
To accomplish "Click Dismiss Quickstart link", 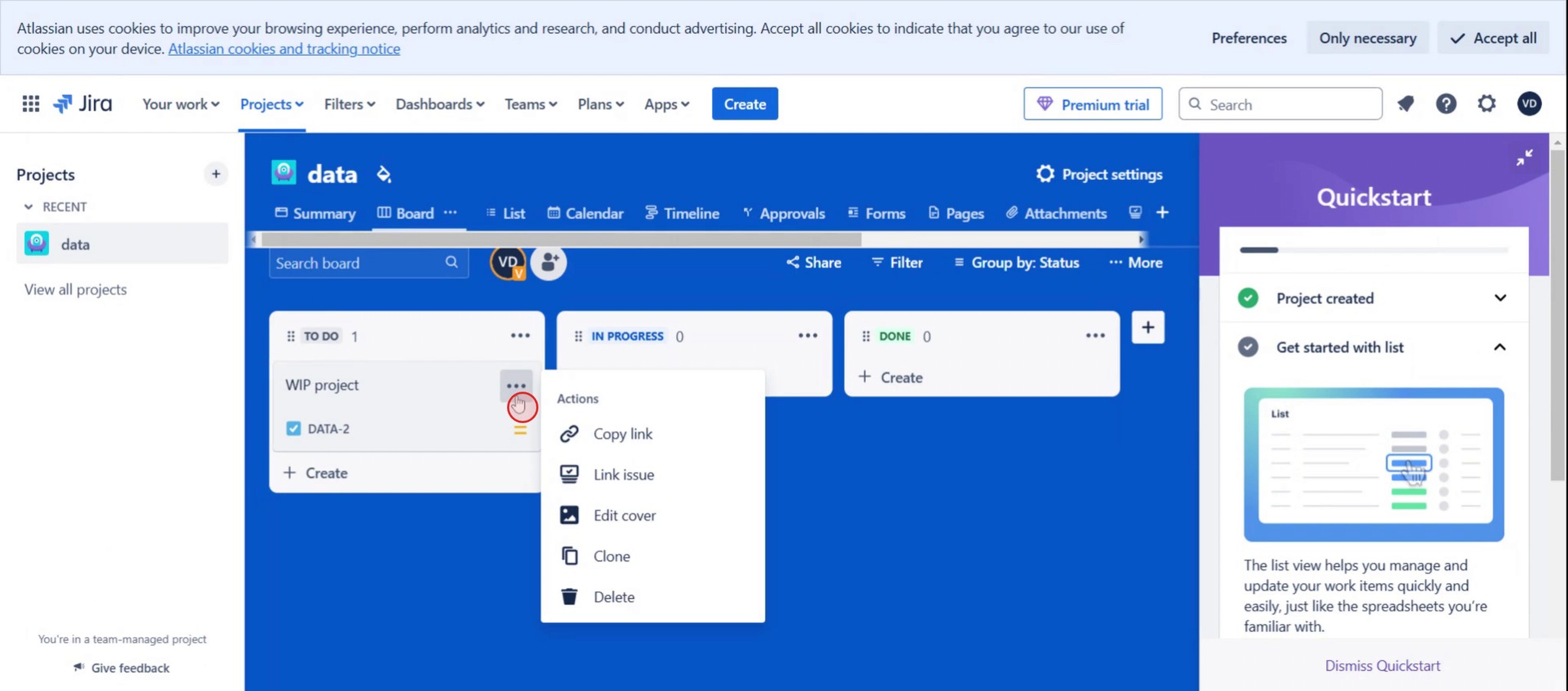I will (x=1382, y=665).
